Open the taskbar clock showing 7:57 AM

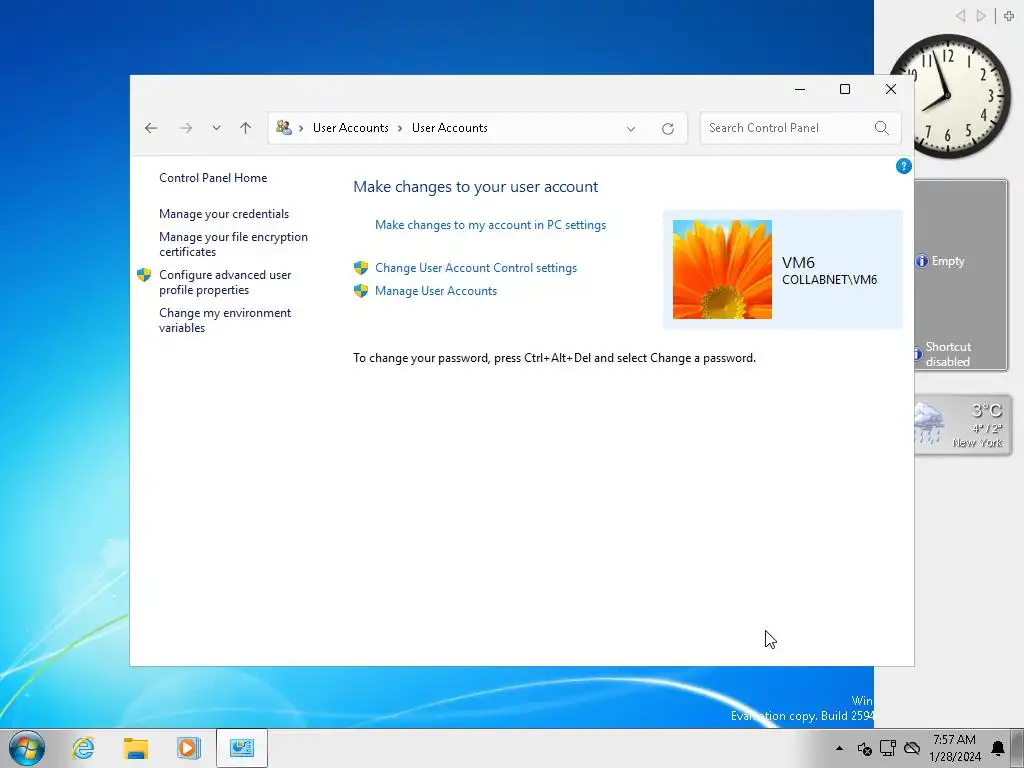(955, 748)
